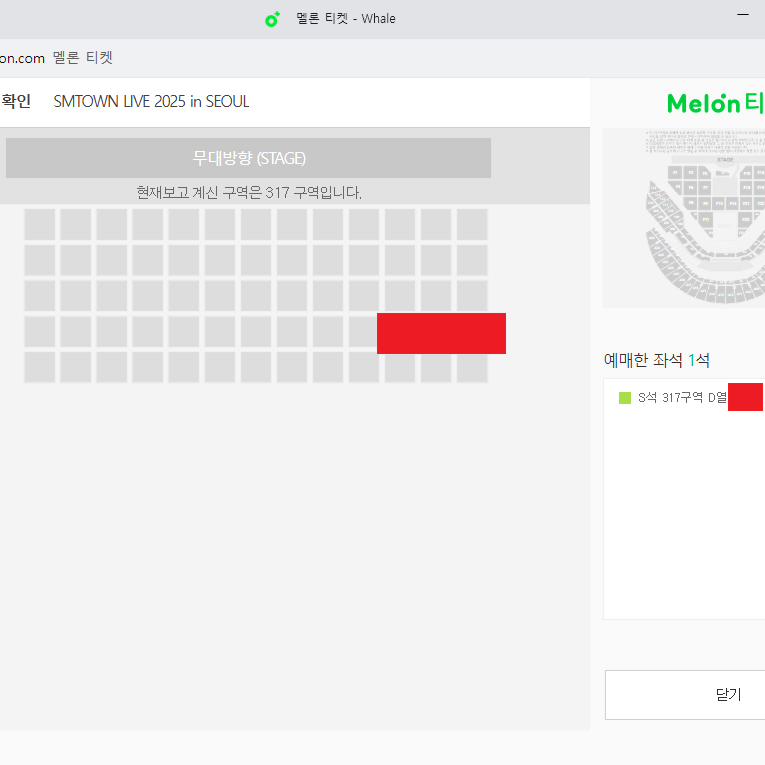
Task: Open the stadium seating overview map
Action: pyautogui.click(x=684, y=218)
